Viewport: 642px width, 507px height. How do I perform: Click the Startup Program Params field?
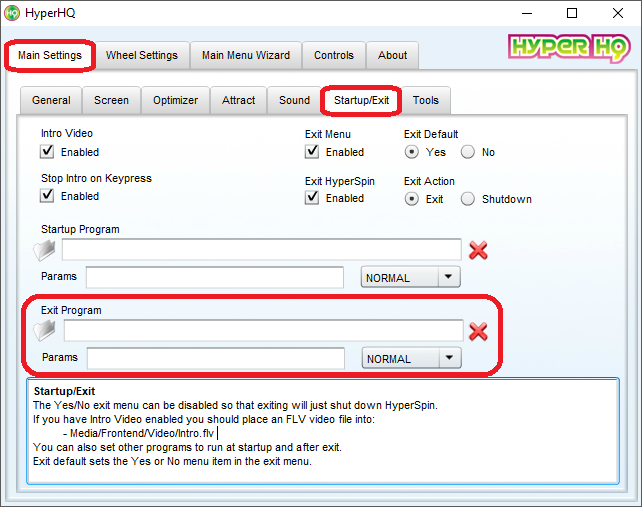215,277
